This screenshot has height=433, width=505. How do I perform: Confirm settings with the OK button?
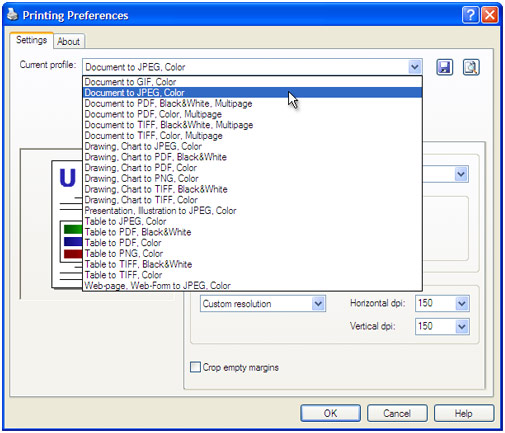tap(330, 413)
